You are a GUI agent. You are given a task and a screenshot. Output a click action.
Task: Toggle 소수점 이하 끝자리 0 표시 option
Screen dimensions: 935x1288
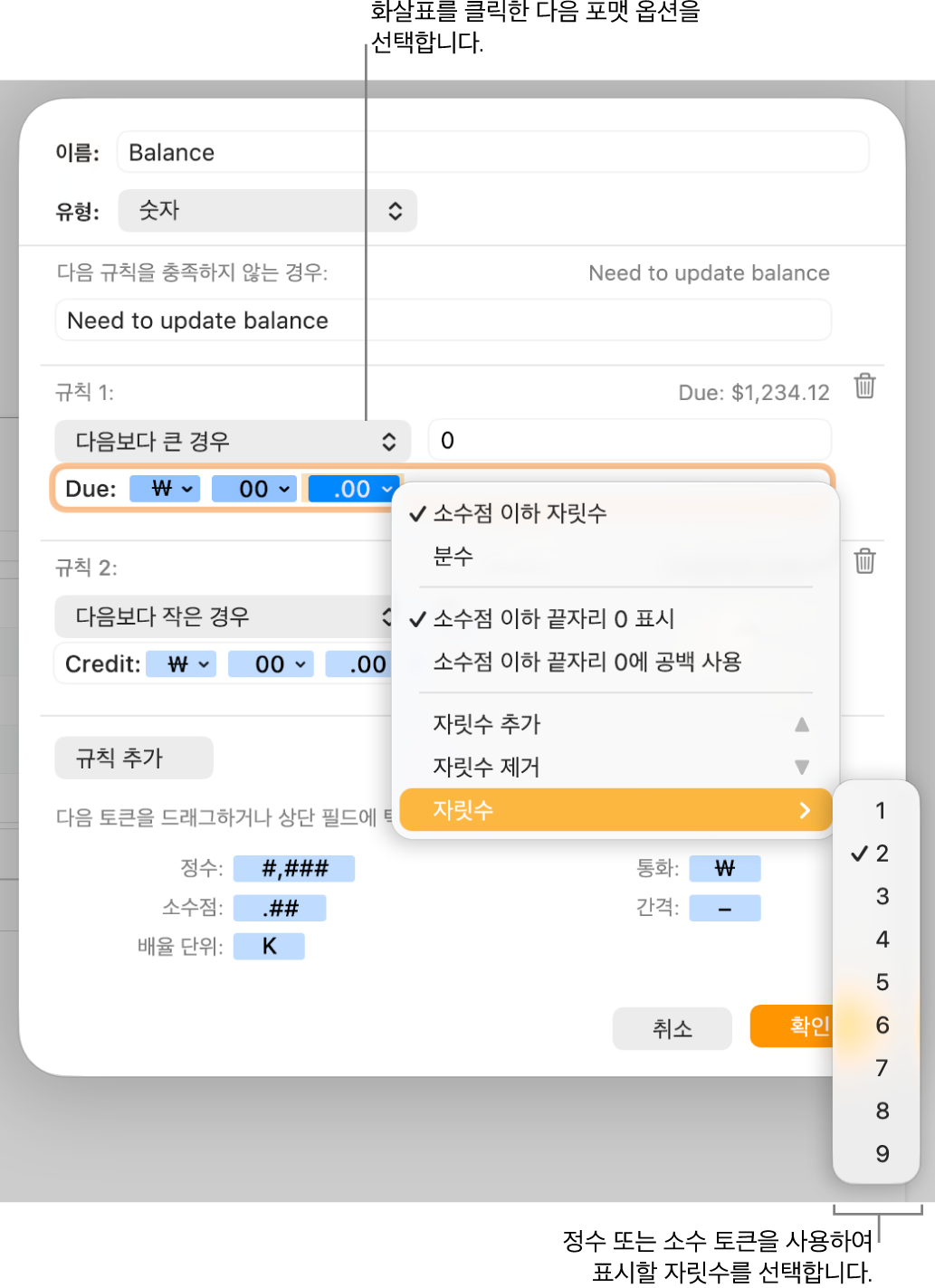tap(615, 618)
